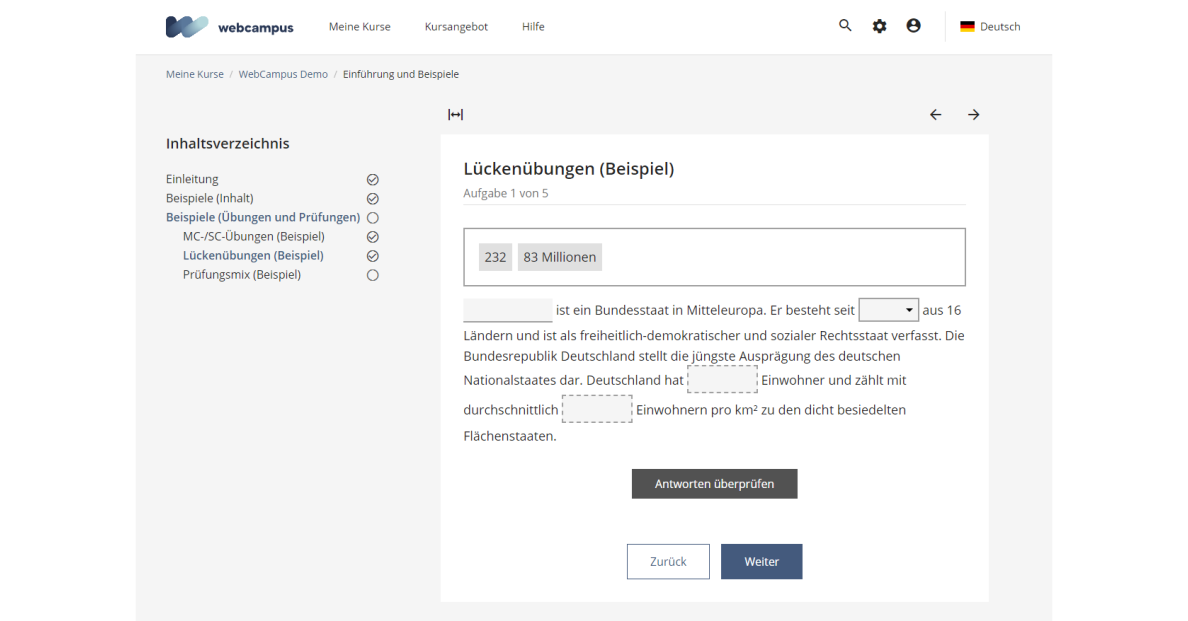Open the Deutsch language selector
Viewport: 1188px width, 621px height.
990,27
